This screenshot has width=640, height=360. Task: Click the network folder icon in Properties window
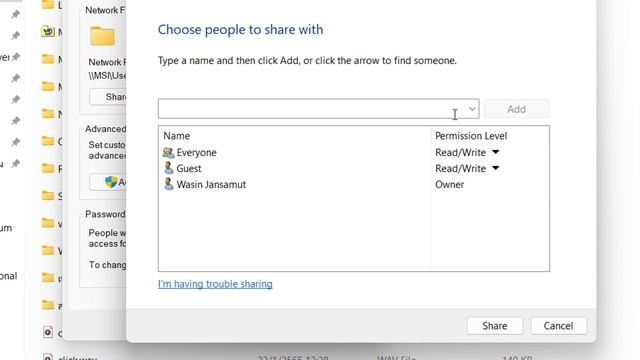point(102,36)
